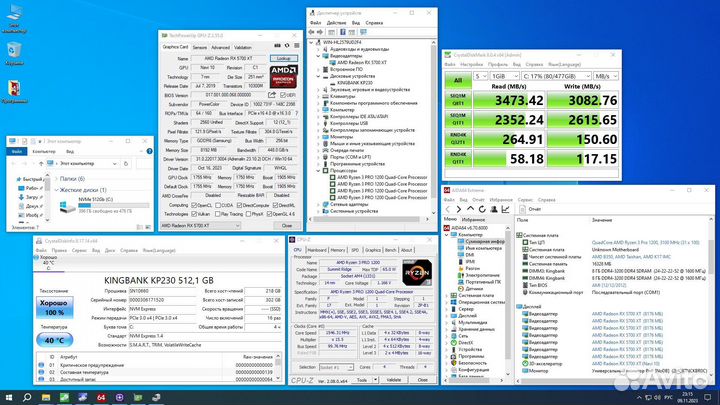
Task: Click the GPU-Z refresh icon
Action: (x=287, y=45)
